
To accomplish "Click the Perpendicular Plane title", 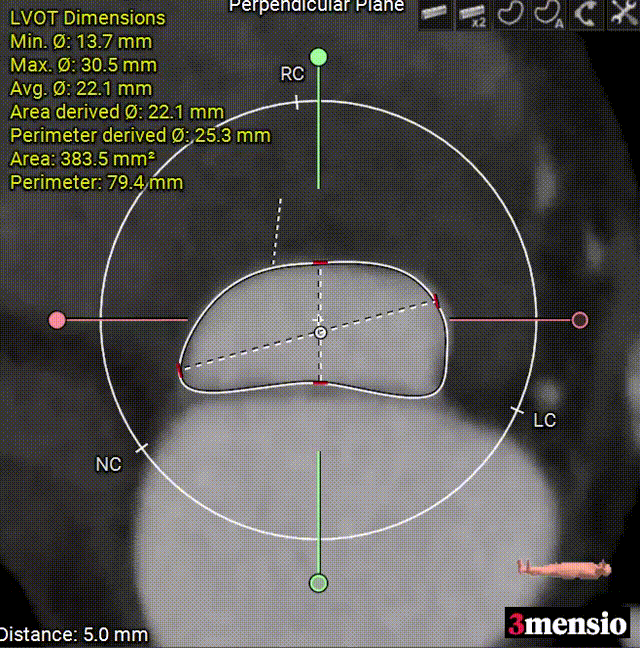I will 316,7.
